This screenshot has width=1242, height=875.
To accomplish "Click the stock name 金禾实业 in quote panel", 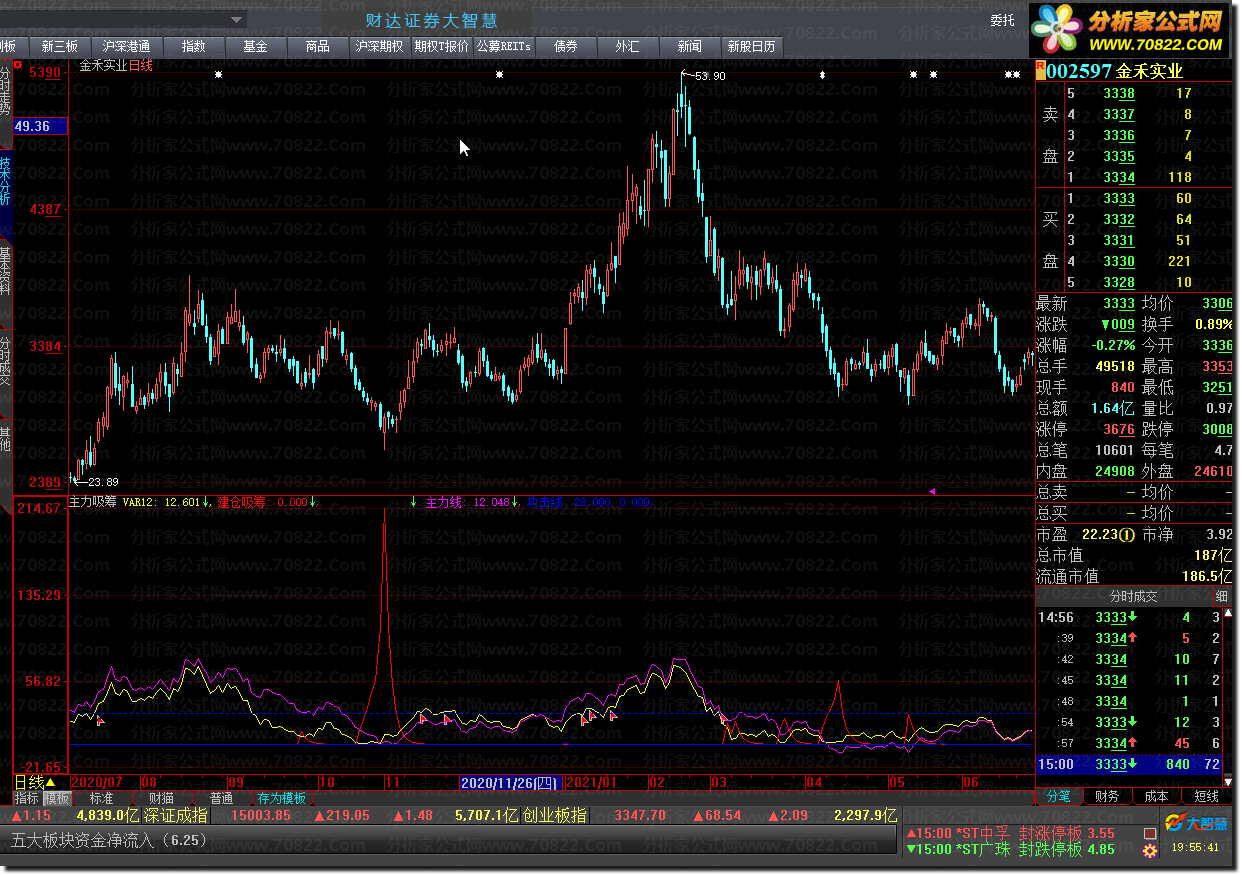I will [x=1150, y=71].
